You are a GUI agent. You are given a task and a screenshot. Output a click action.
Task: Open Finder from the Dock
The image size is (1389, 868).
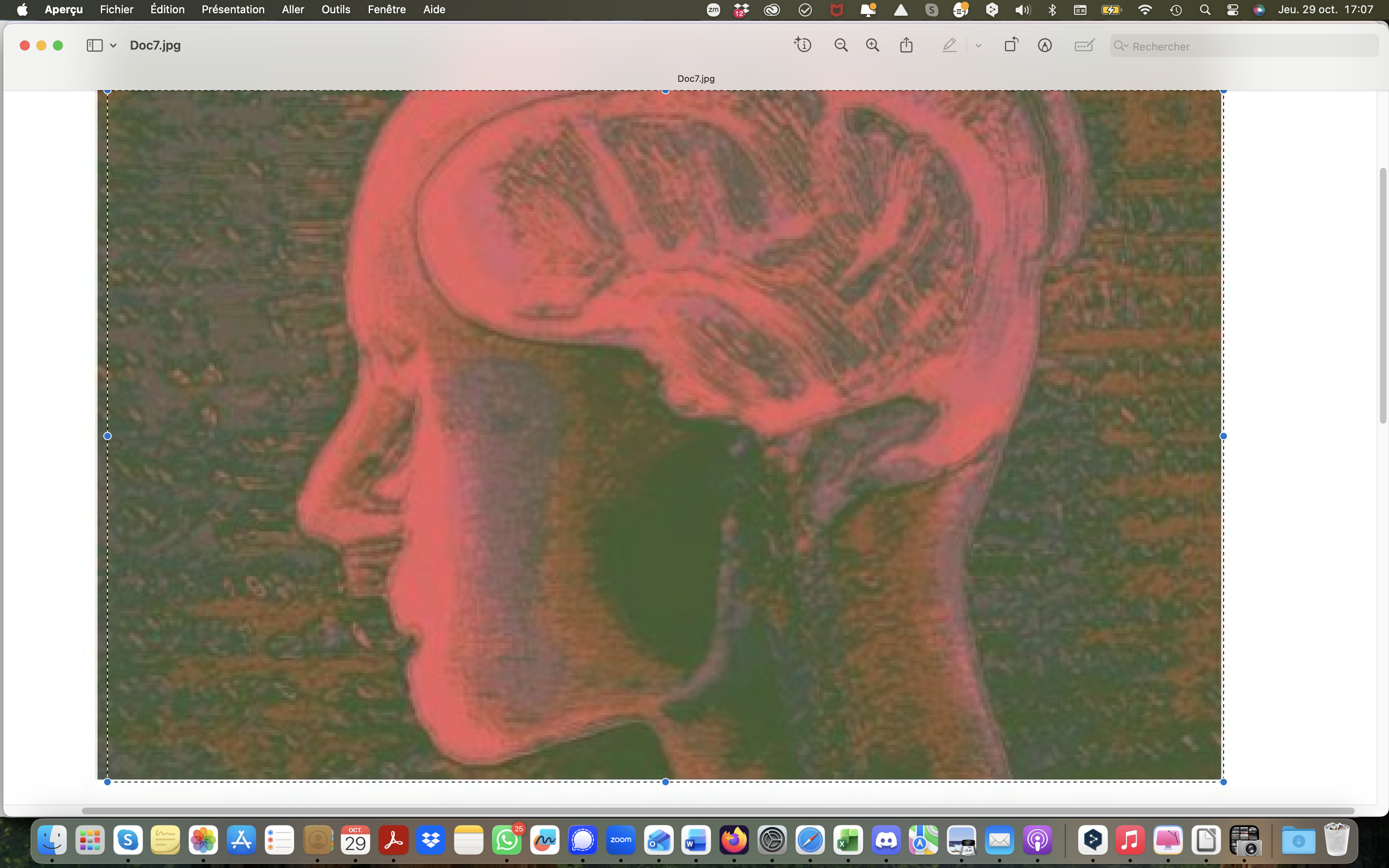(x=52, y=840)
